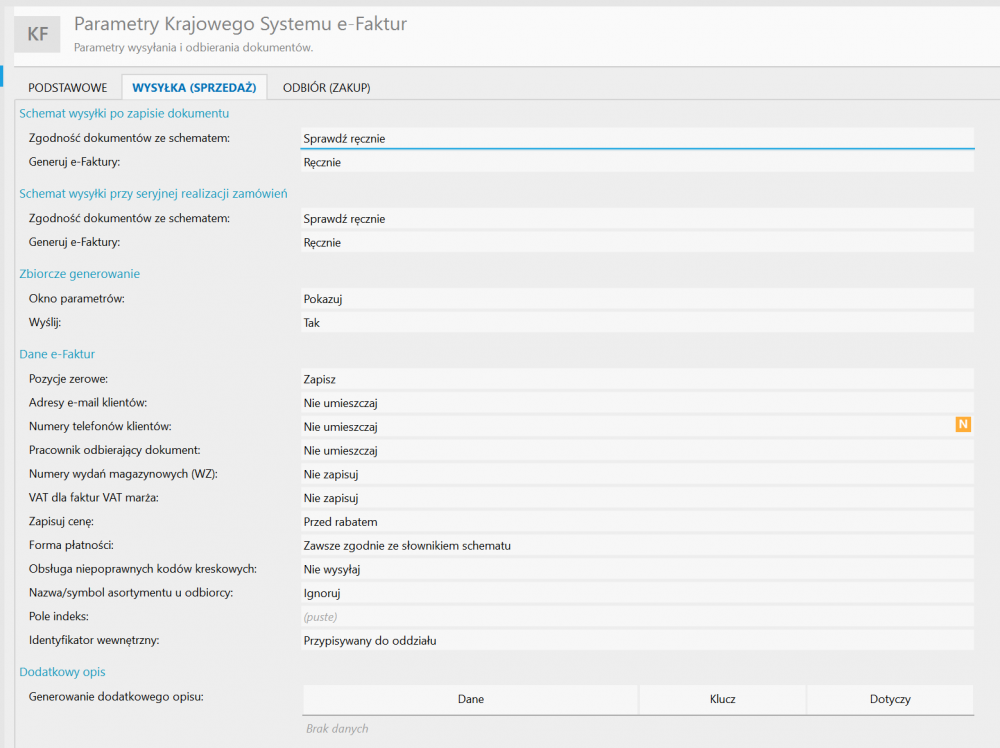Click the Dane column header
The width and height of the screenshot is (1000, 748).
(471, 699)
